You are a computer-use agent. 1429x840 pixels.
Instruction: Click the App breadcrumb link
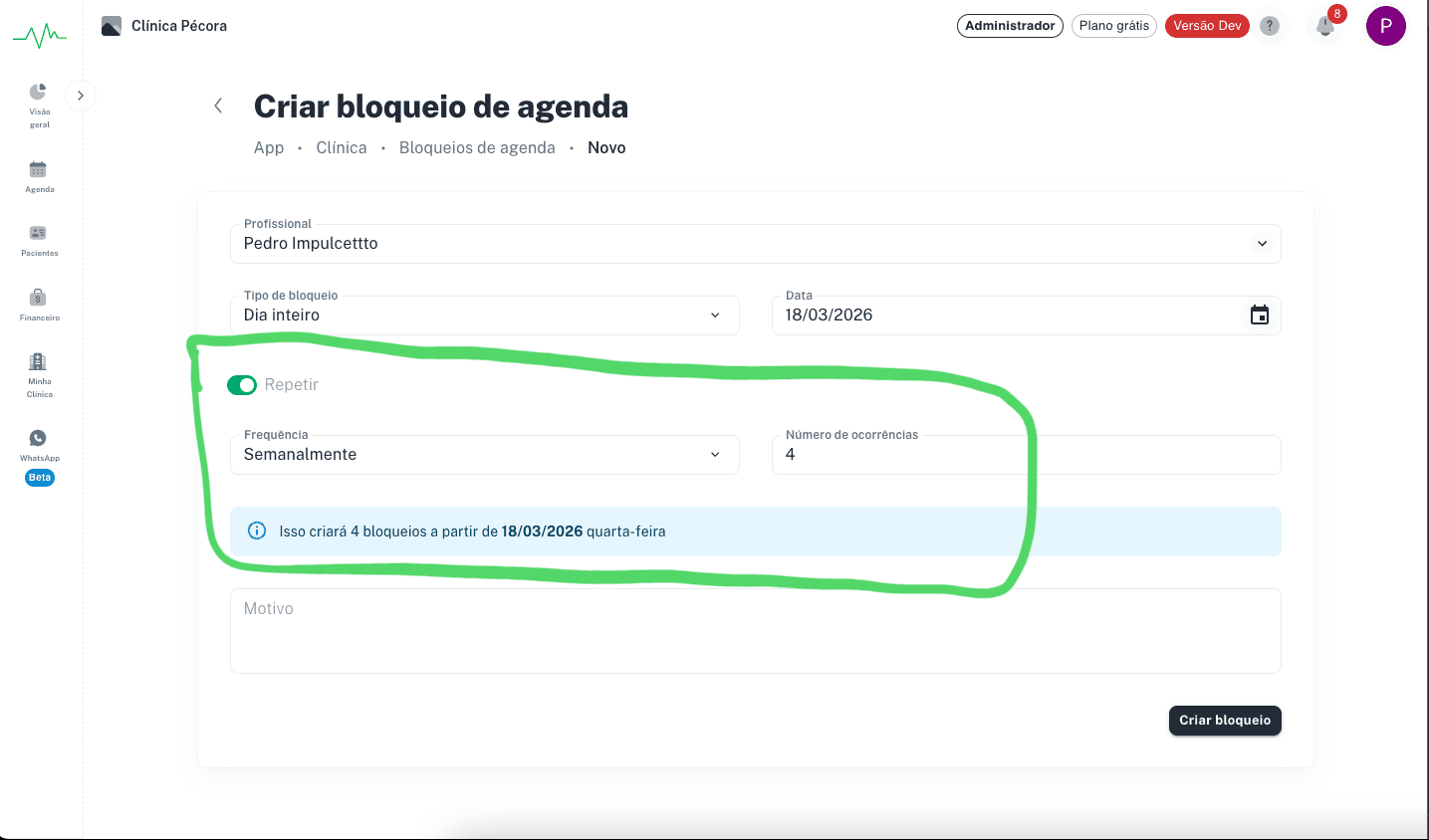pos(269,147)
